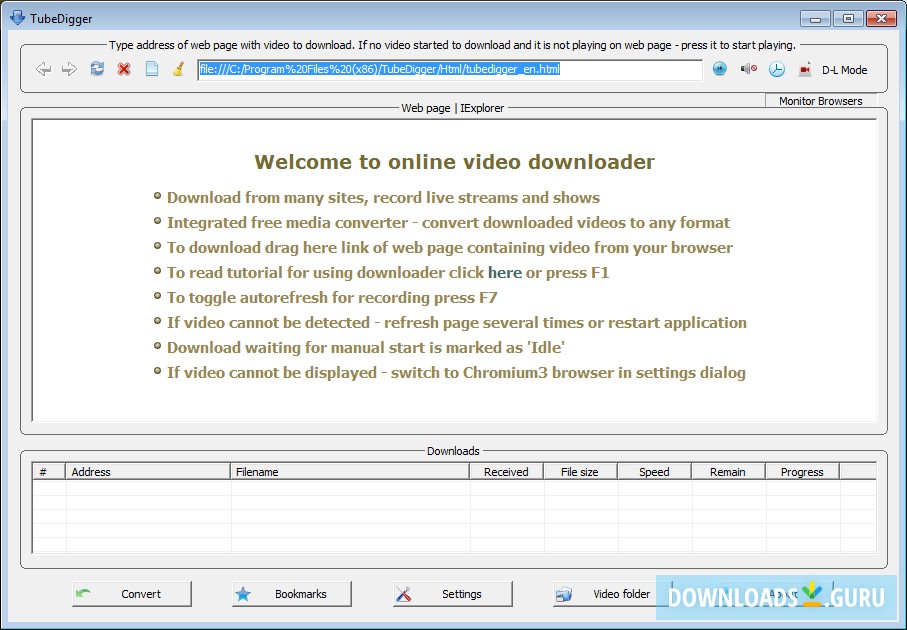Open the Bookmarks button
Viewport: 907px width, 630px height.
[292, 594]
